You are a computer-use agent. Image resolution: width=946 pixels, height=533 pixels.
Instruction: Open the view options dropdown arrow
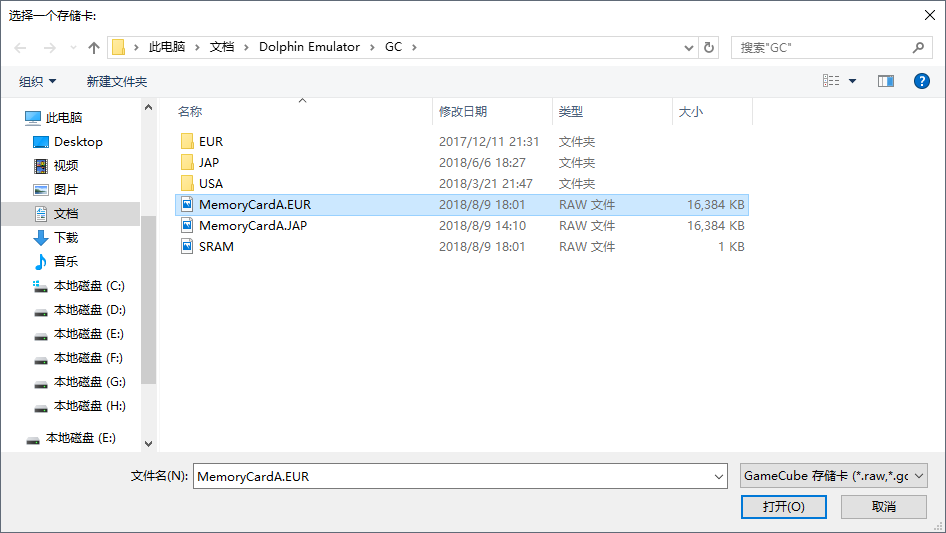[x=852, y=81]
